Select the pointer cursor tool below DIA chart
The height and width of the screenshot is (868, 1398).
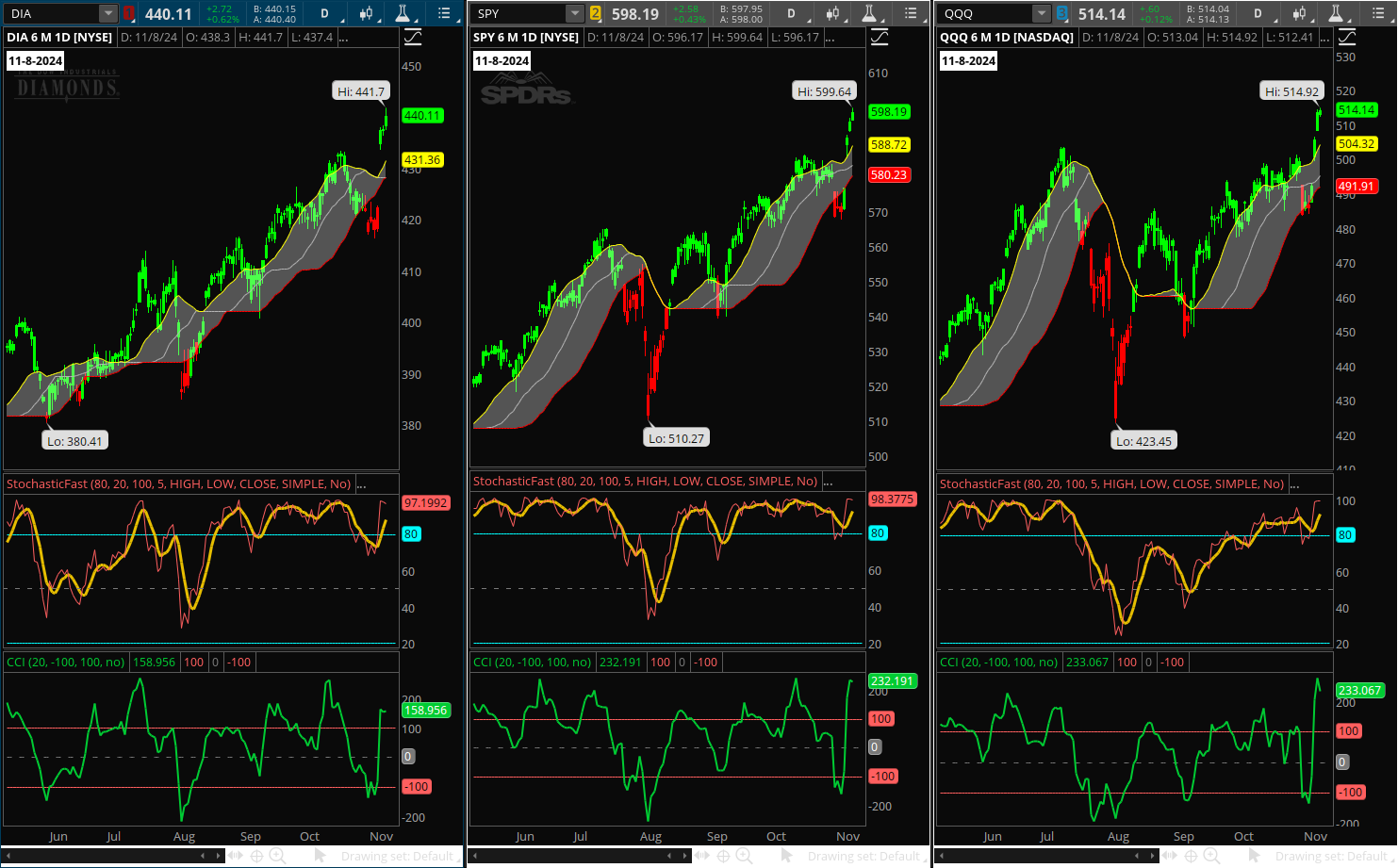point(320,856)
